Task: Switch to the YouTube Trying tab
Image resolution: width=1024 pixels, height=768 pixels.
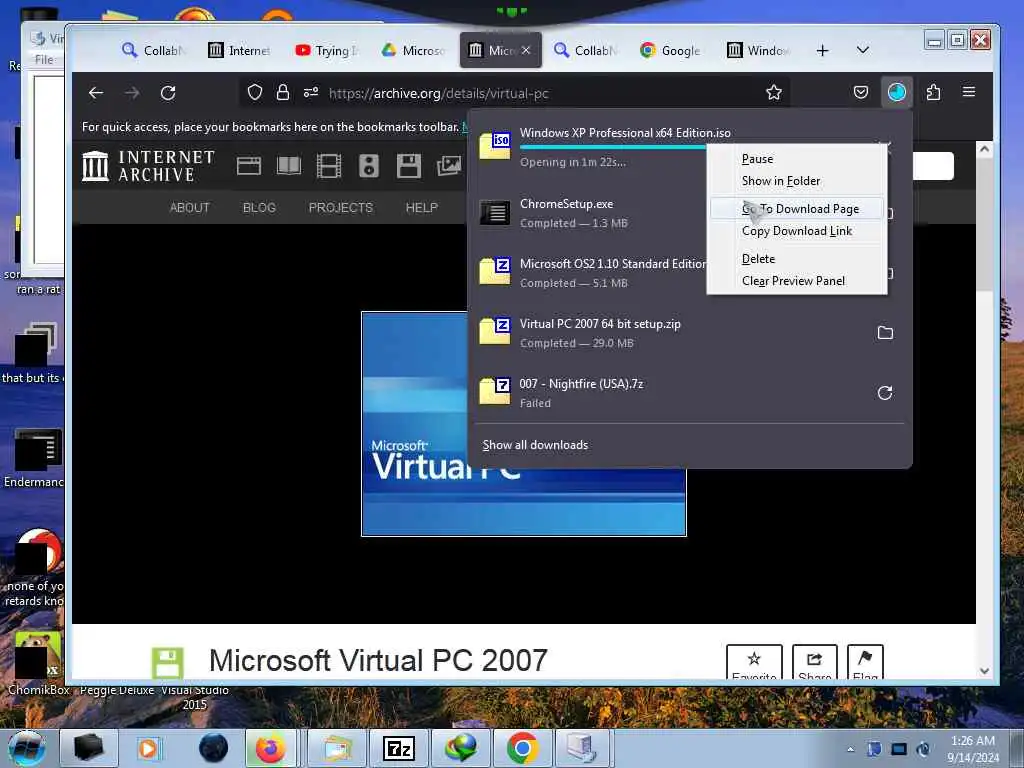Action: point(327,50)
